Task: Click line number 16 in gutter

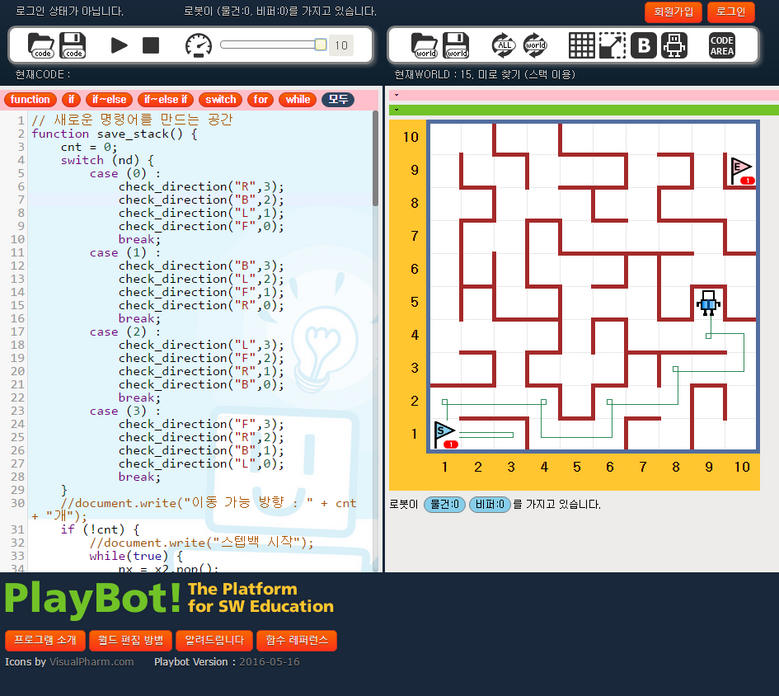Action: coord(17,318)
